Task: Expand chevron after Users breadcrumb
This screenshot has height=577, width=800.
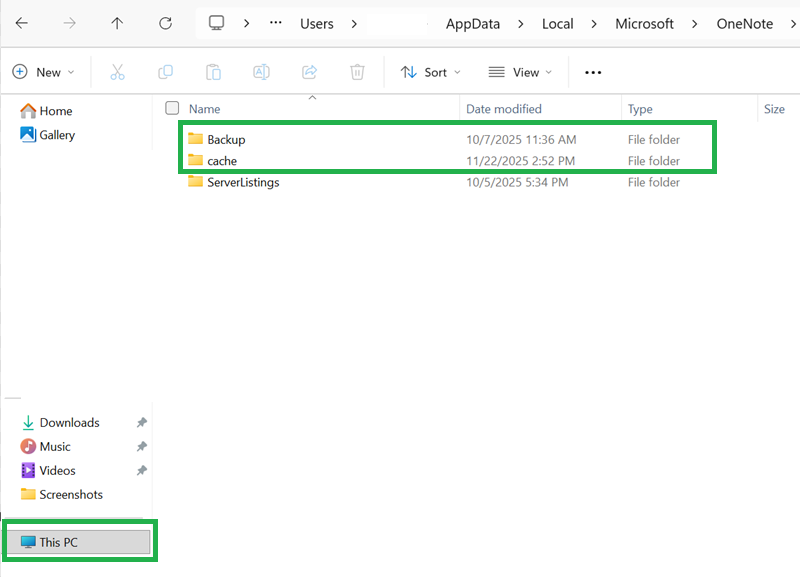Action: click(354, 23)
